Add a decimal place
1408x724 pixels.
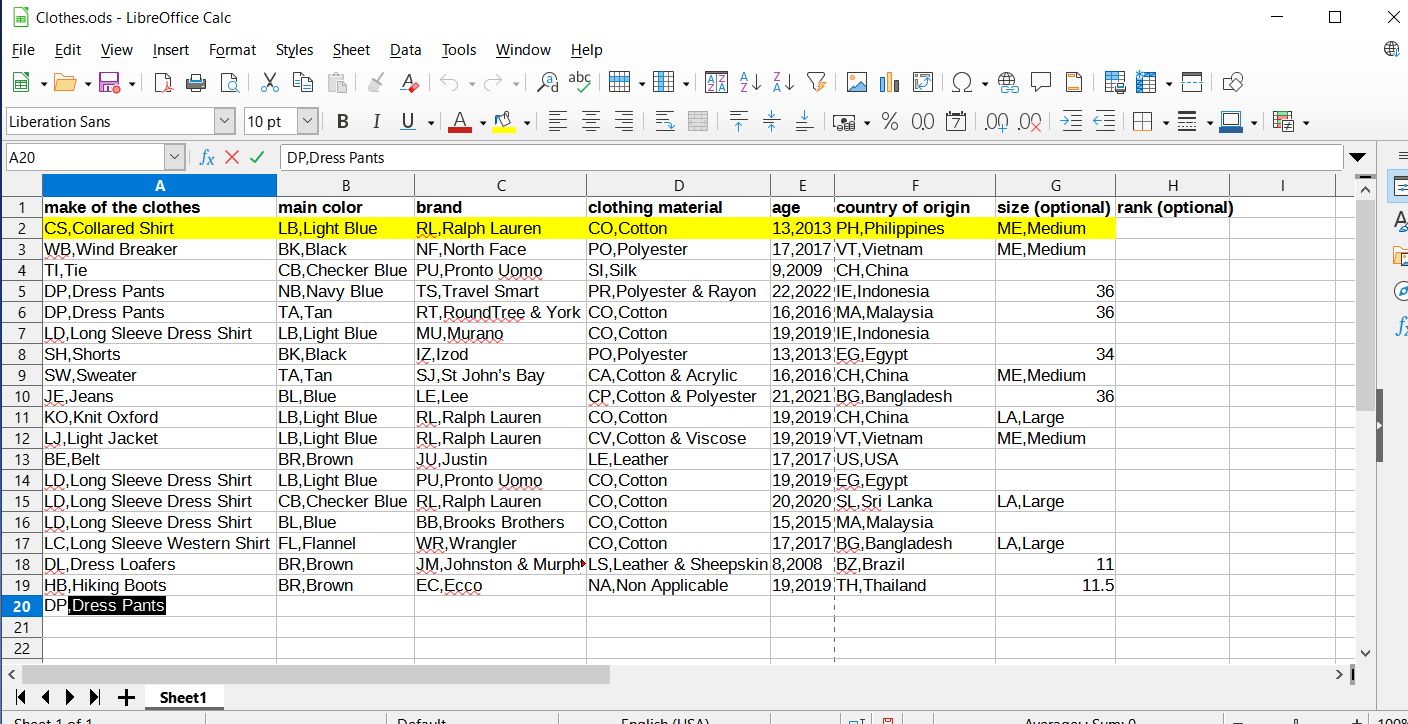(996, 122)
